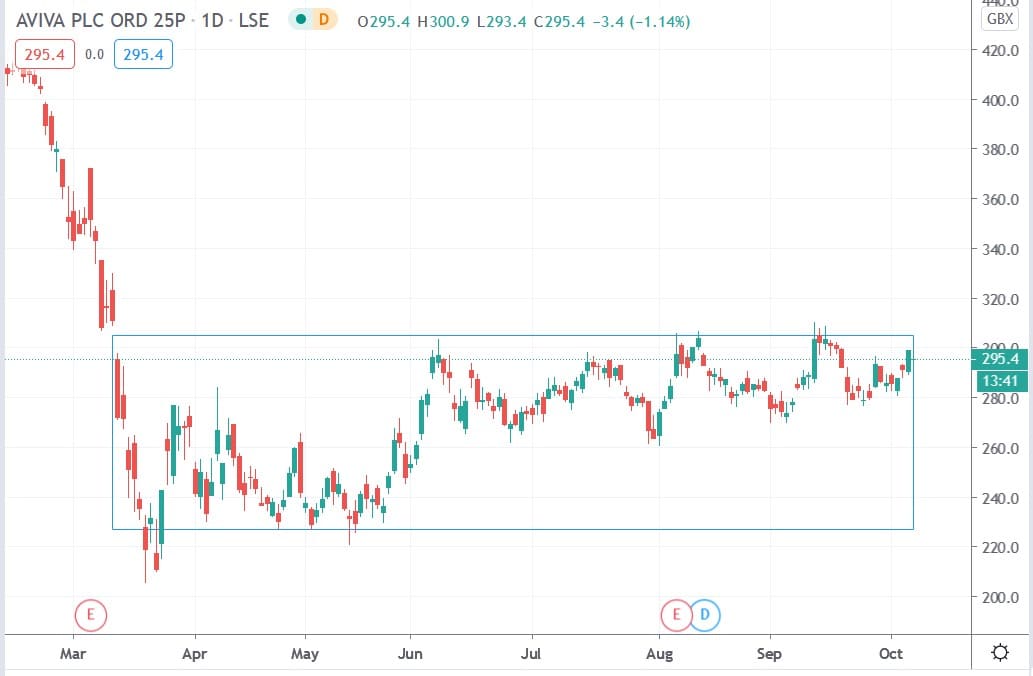Open chart settings gear icon
The image size is (1033, 676).
point(998,653)
